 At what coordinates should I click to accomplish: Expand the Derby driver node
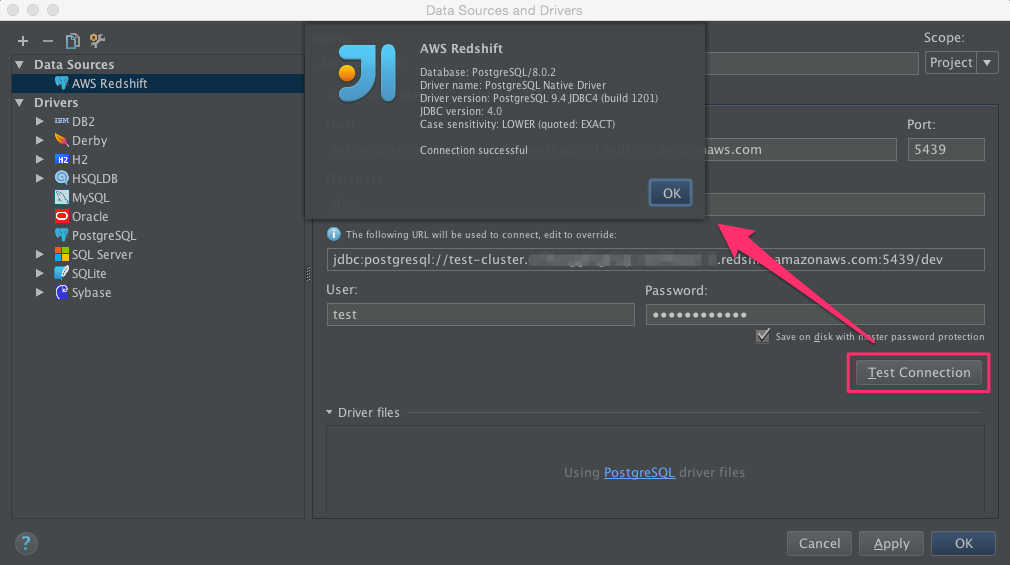click(x=39, y=140)
